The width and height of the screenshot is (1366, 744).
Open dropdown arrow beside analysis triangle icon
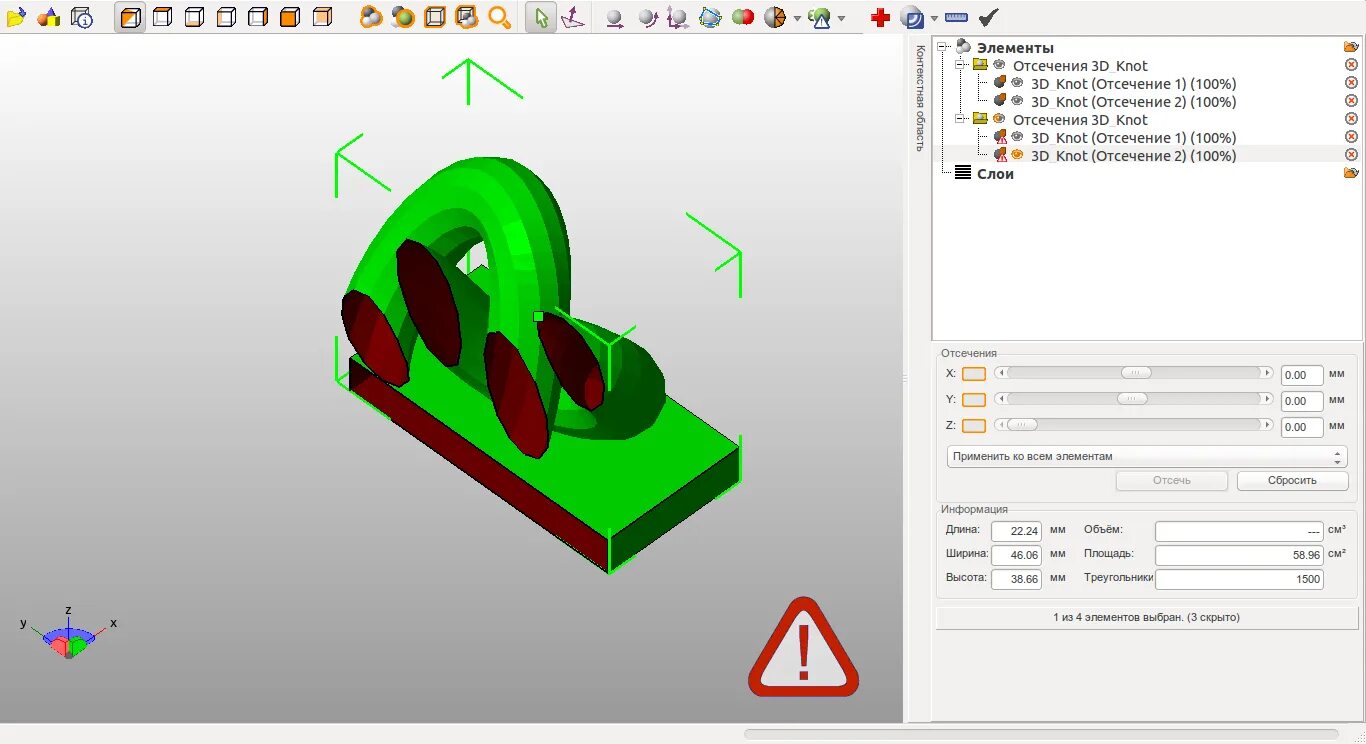pyautogui.click(x=841, y=18)
